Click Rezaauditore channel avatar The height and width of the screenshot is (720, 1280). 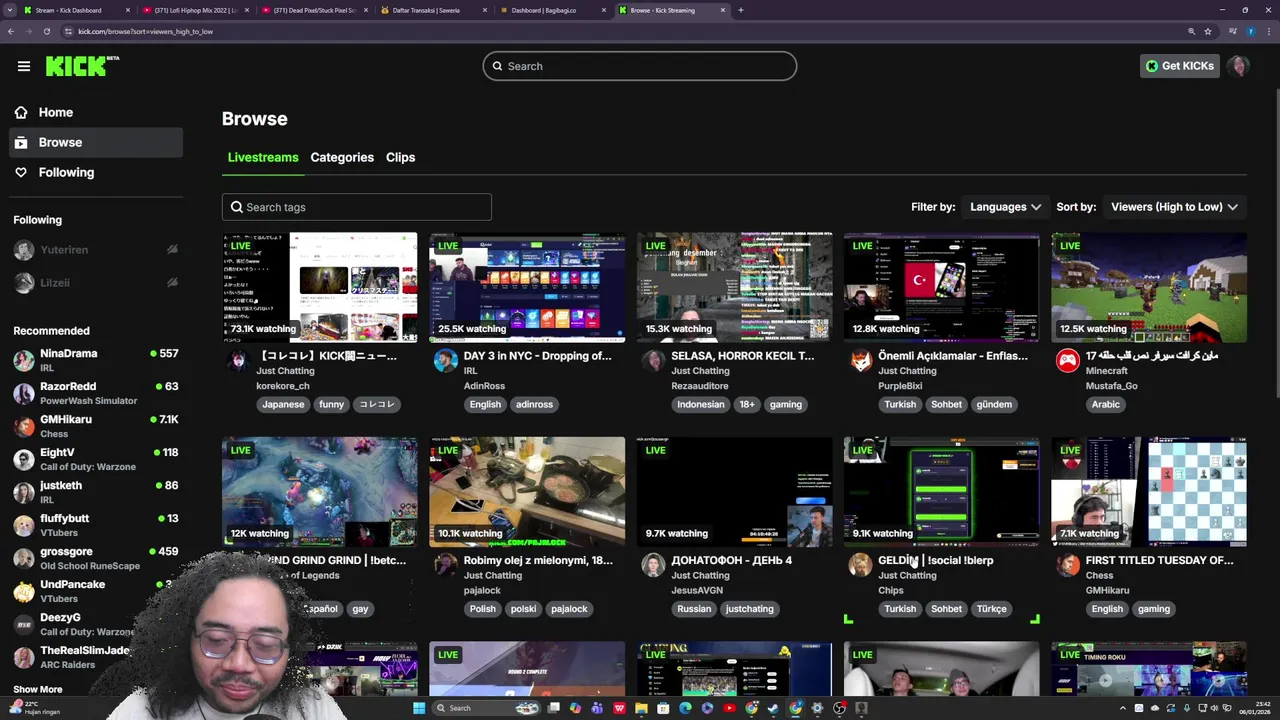pyautogui.click(x=653, y=361)
